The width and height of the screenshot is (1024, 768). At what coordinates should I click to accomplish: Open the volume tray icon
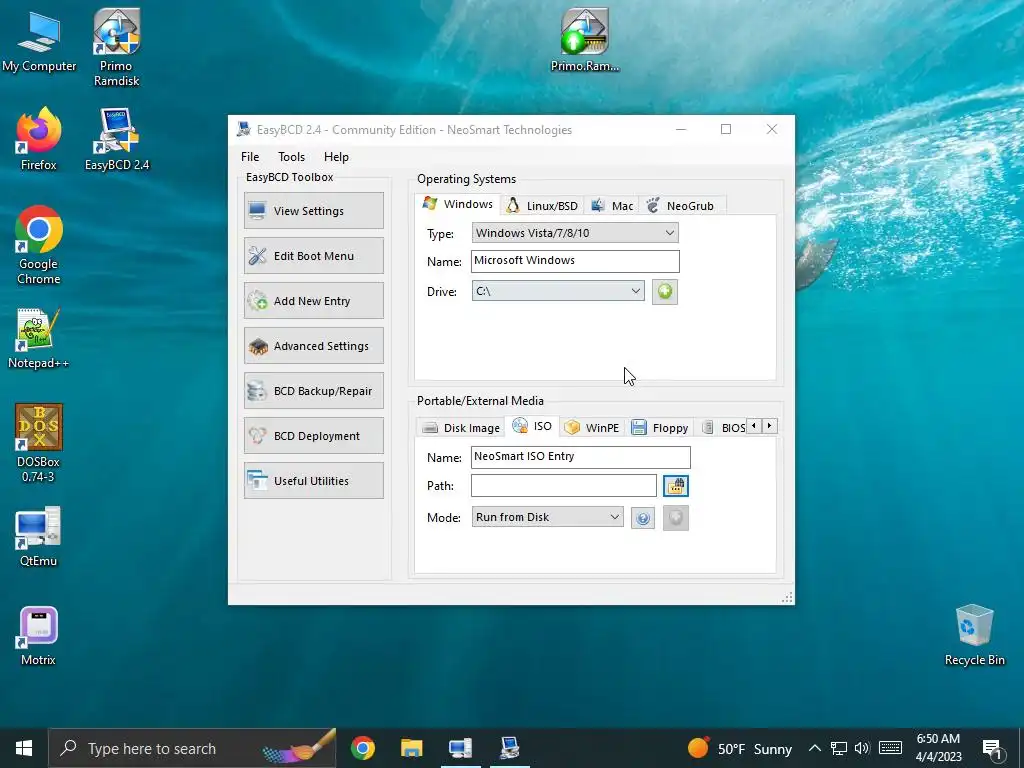[x=862, y=748]
